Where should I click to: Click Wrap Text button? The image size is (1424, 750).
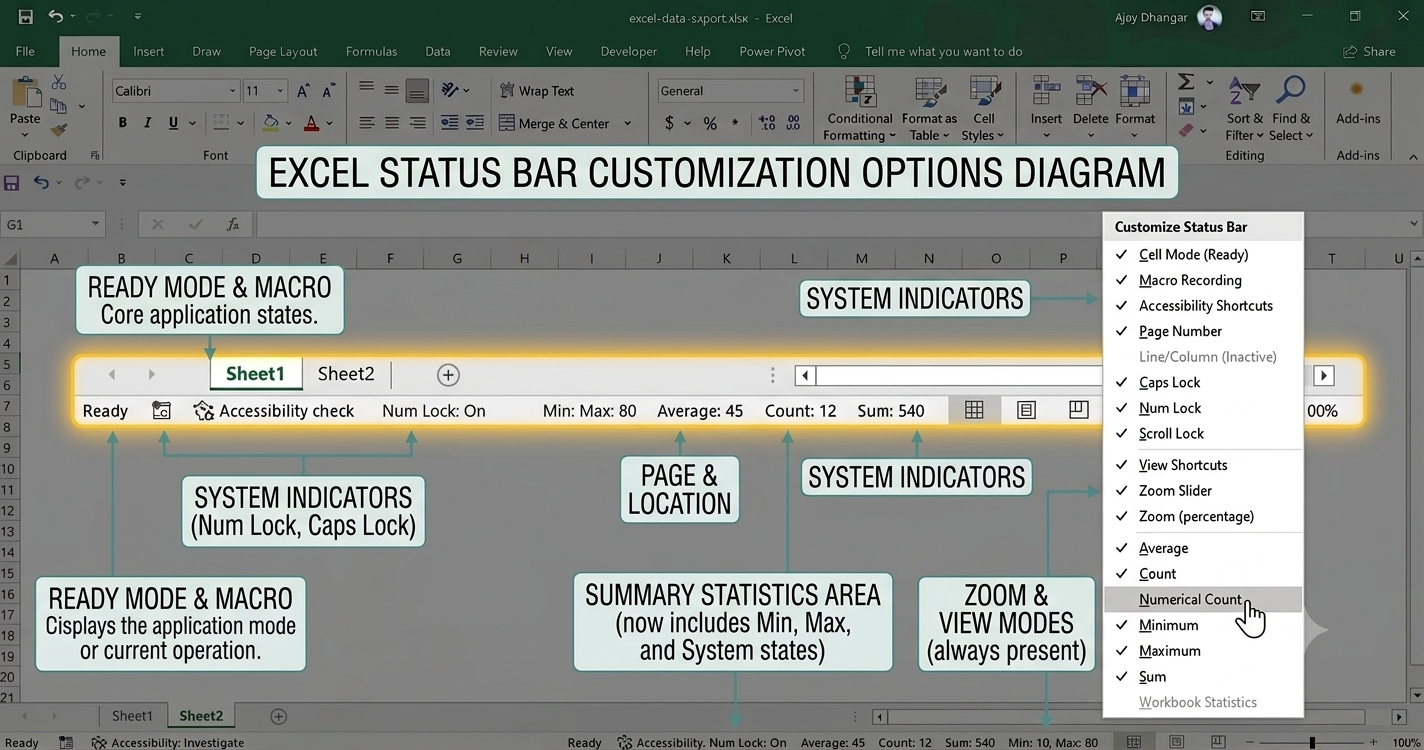[x=536, y=91]
